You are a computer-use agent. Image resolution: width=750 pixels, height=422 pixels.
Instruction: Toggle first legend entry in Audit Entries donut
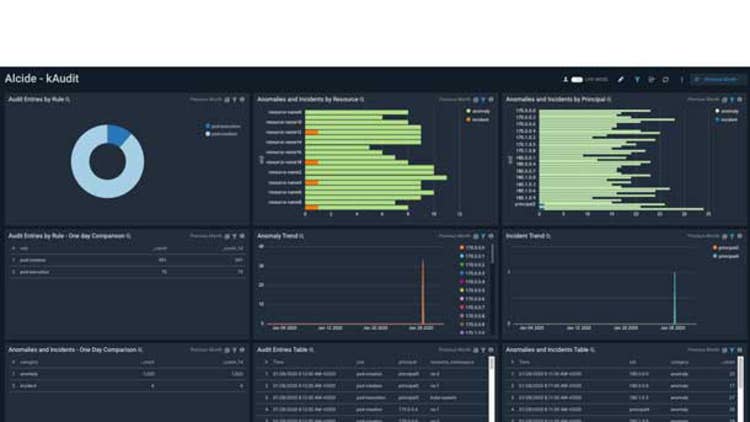click(216, 126)
